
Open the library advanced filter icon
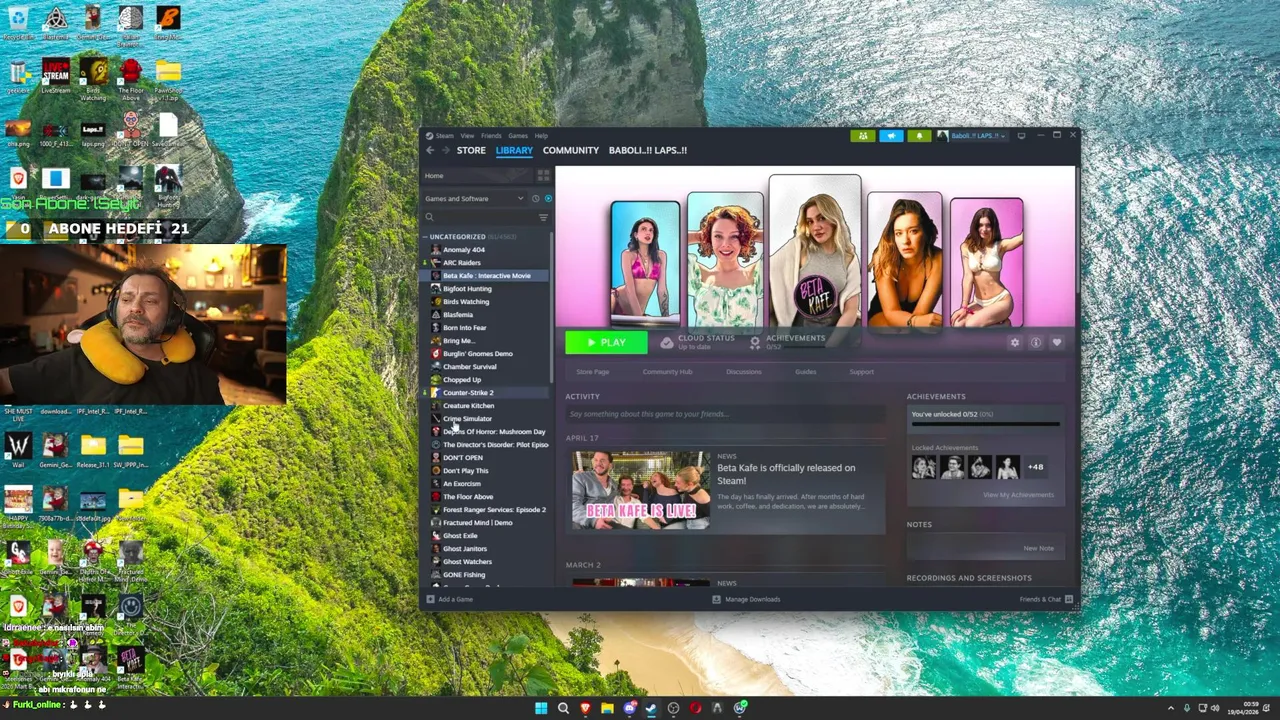pos(543,217)
